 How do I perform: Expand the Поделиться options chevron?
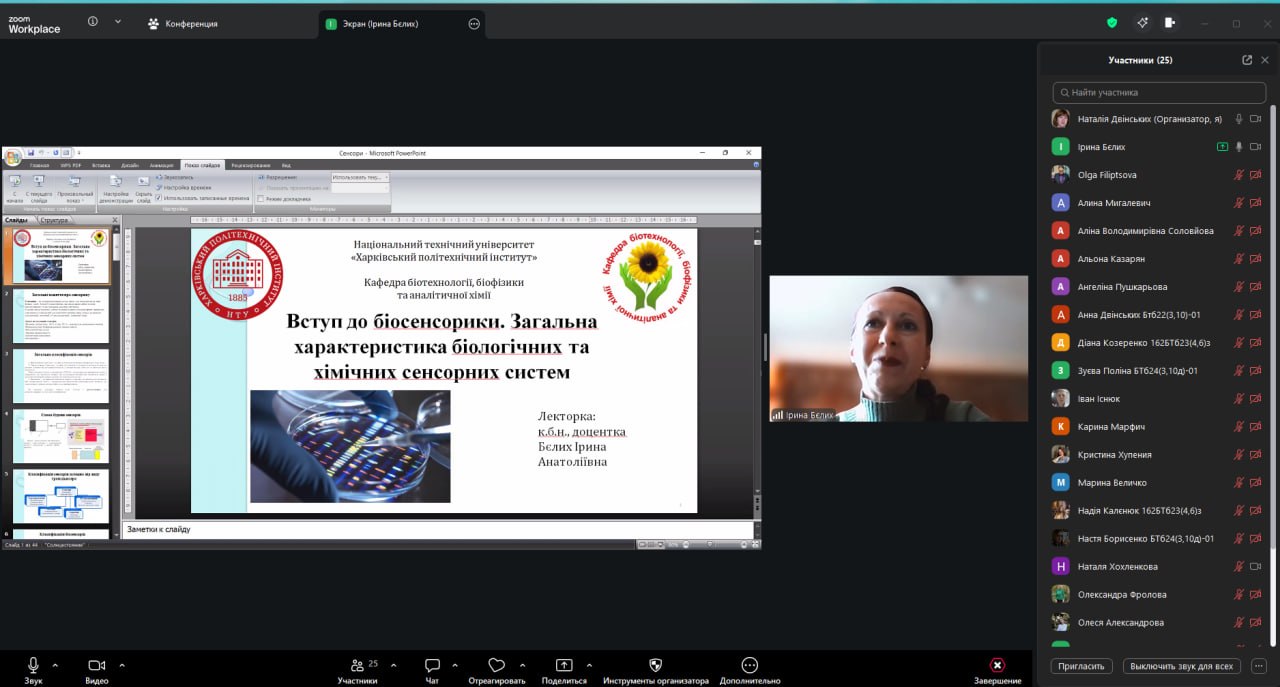[x=588, y=665]
